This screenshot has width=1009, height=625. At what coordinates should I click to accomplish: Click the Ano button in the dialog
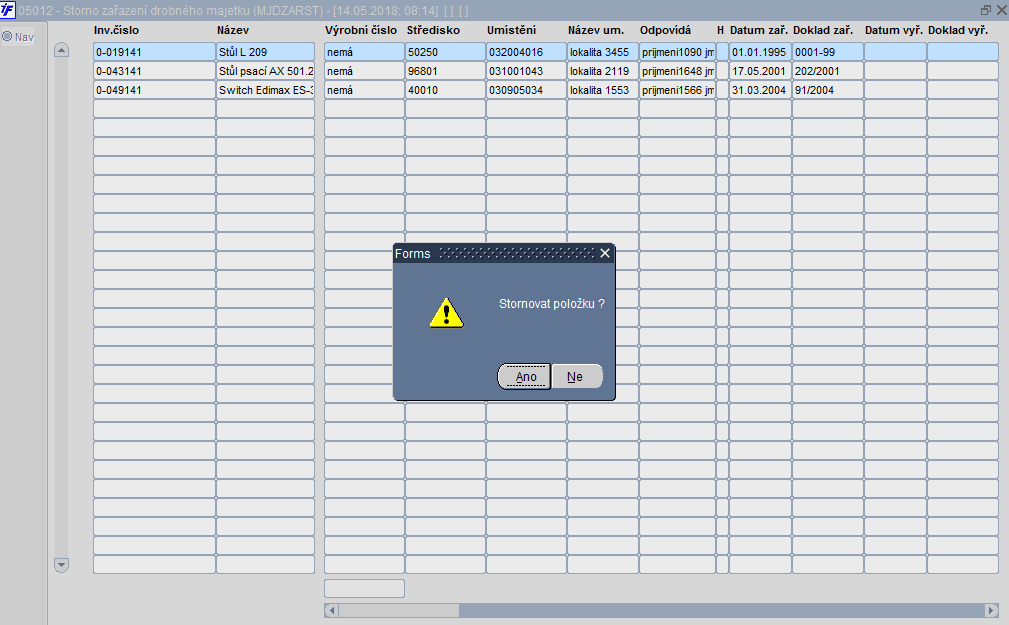(524, 377)
